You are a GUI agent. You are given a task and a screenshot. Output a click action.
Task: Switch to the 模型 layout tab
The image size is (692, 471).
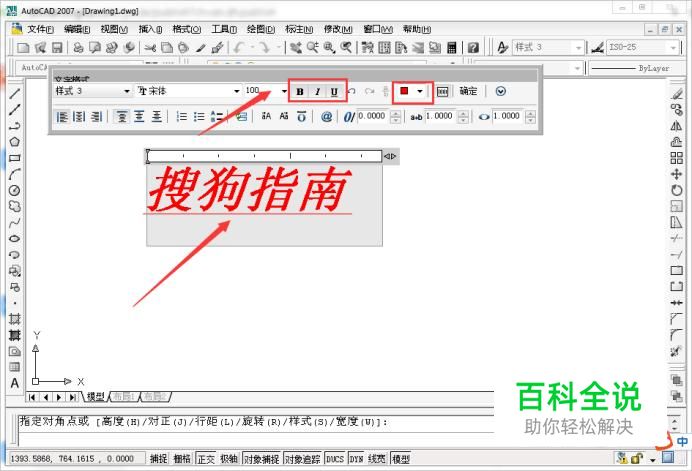96,397
